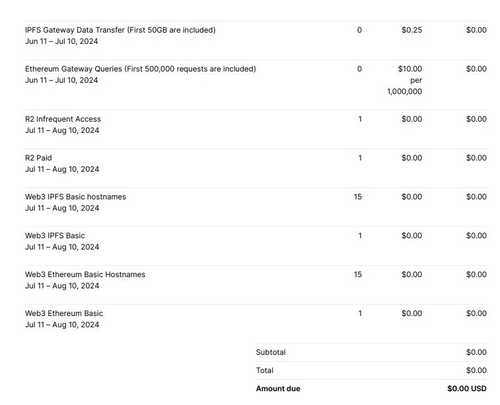Click the $0.00 USD amount due value
The height and width of the screenshot is (405, 500).
click(x=467, y=389)
